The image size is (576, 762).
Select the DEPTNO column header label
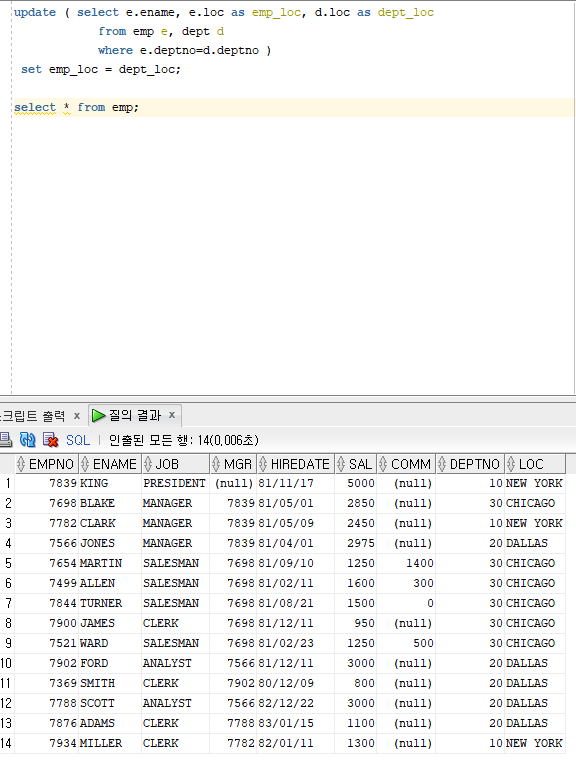[474, 465]
